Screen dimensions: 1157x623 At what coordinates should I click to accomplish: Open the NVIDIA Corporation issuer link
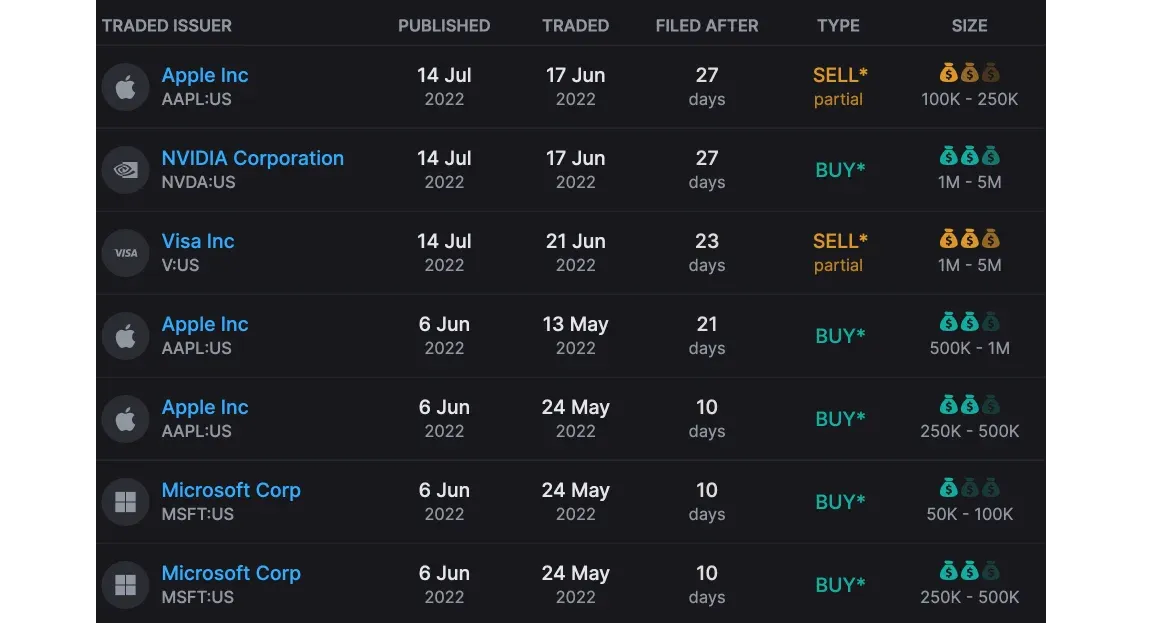coord(252,158)
